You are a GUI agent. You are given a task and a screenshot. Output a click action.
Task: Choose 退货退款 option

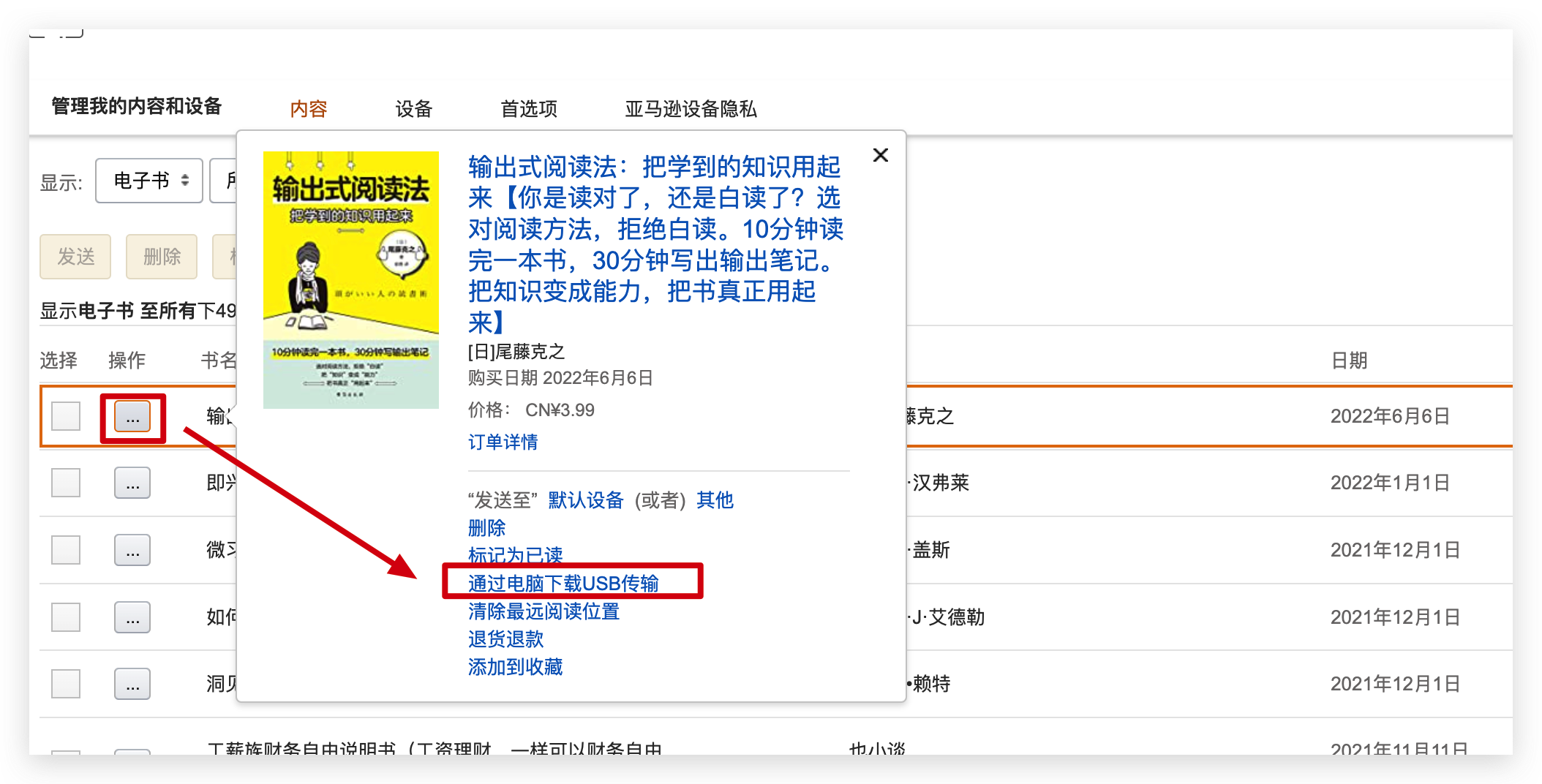pos(506,639)
